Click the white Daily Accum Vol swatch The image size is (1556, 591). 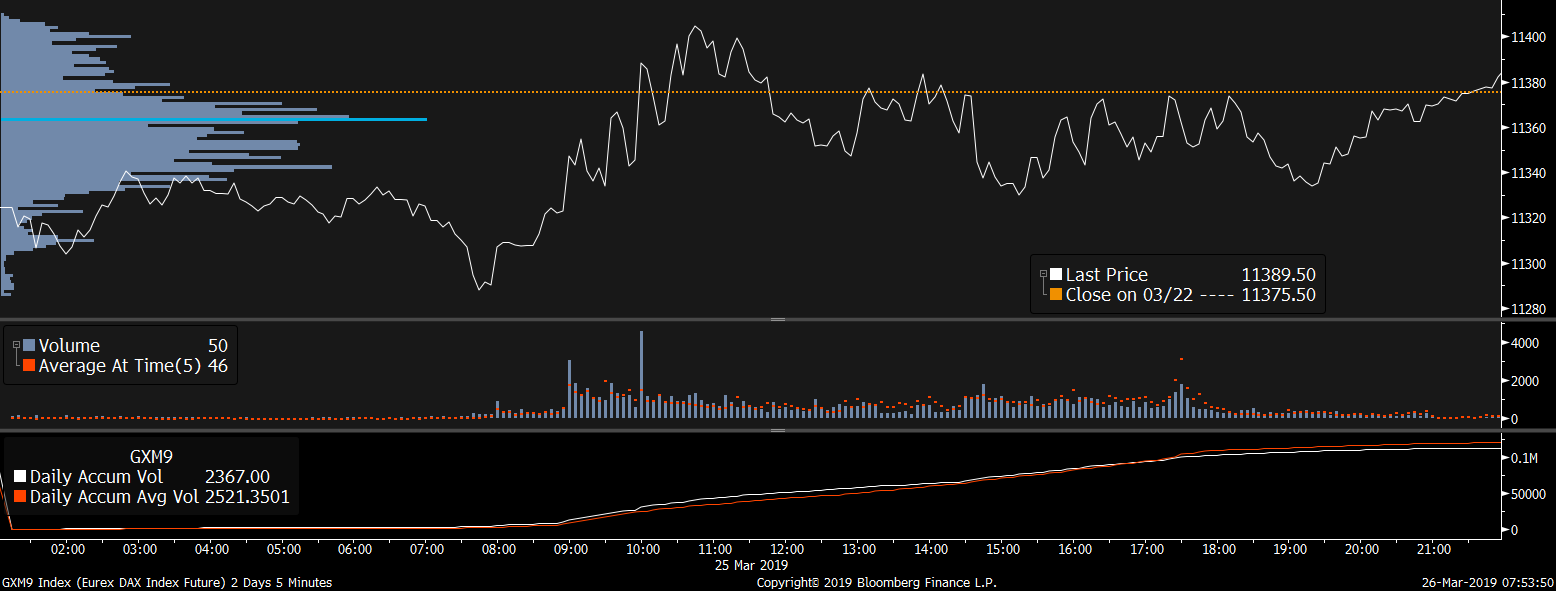[x=21, y=477]
